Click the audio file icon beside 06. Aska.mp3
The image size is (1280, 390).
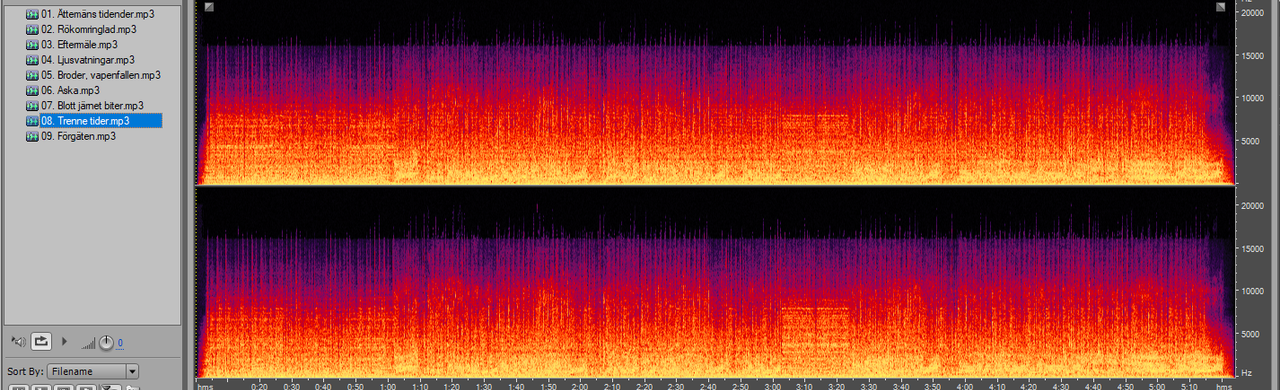click(x=32, y=90)
